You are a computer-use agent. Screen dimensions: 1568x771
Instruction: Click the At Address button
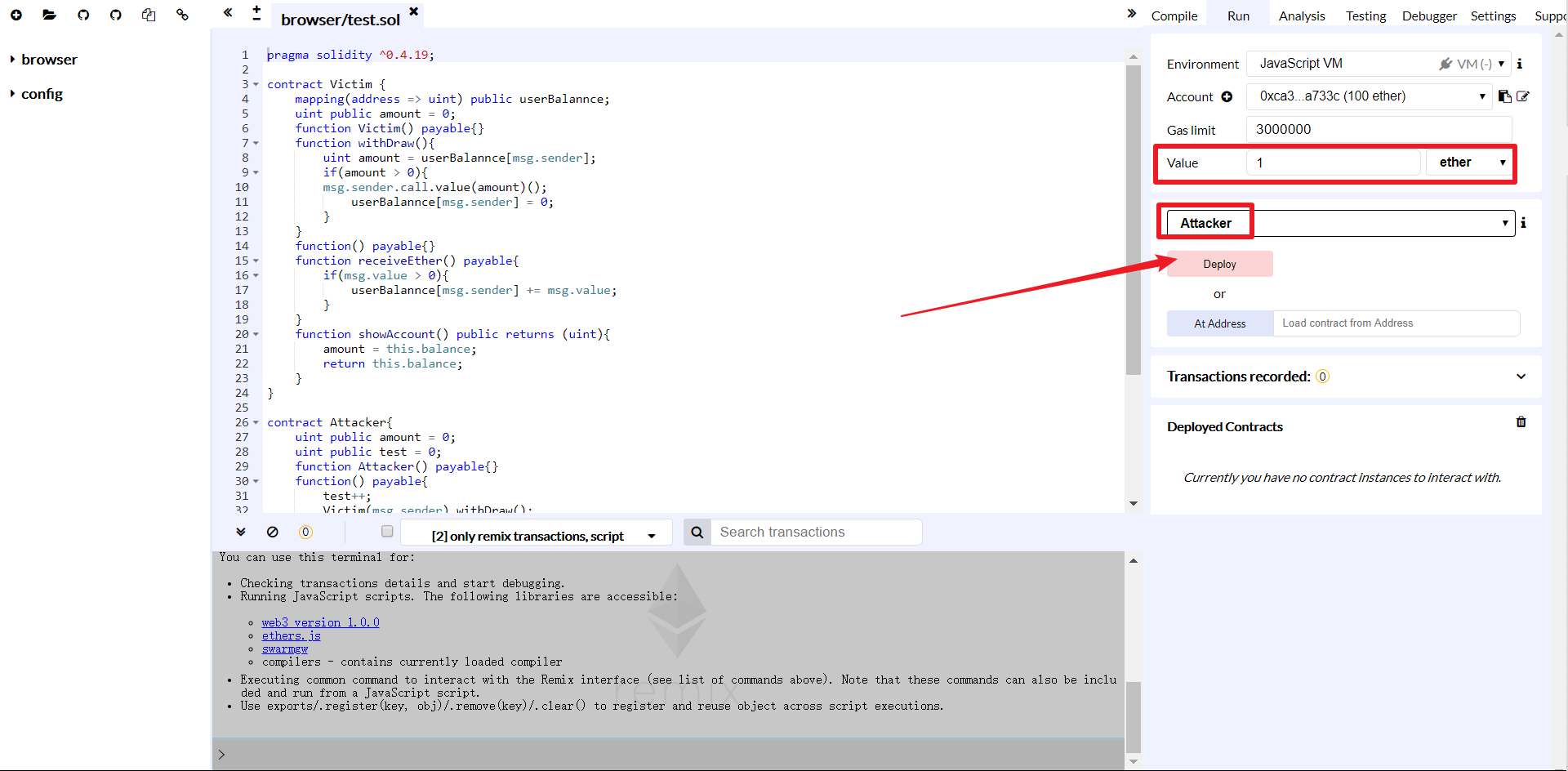(x=1220, y=323)
